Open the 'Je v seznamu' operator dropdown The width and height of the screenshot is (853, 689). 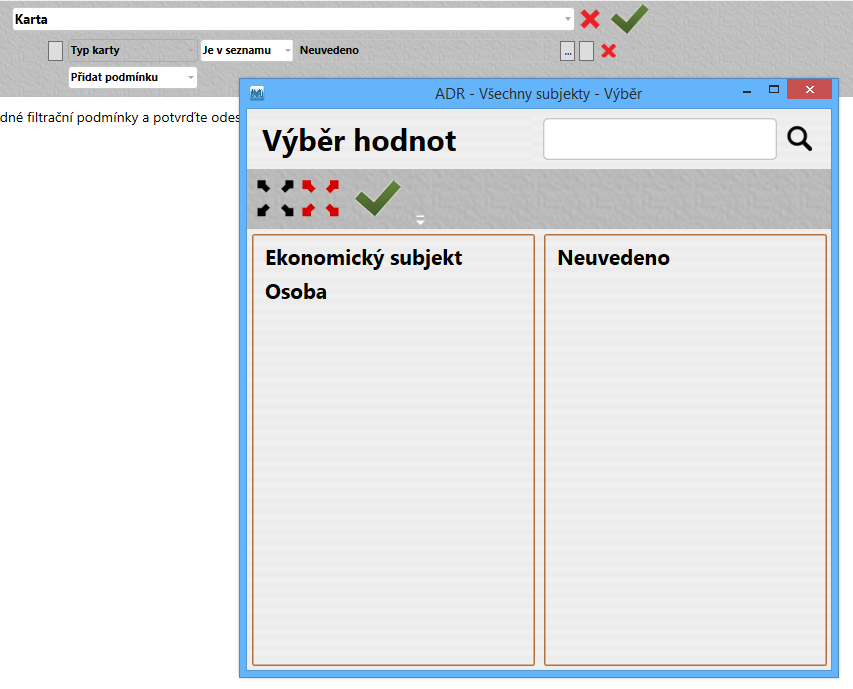287,50
